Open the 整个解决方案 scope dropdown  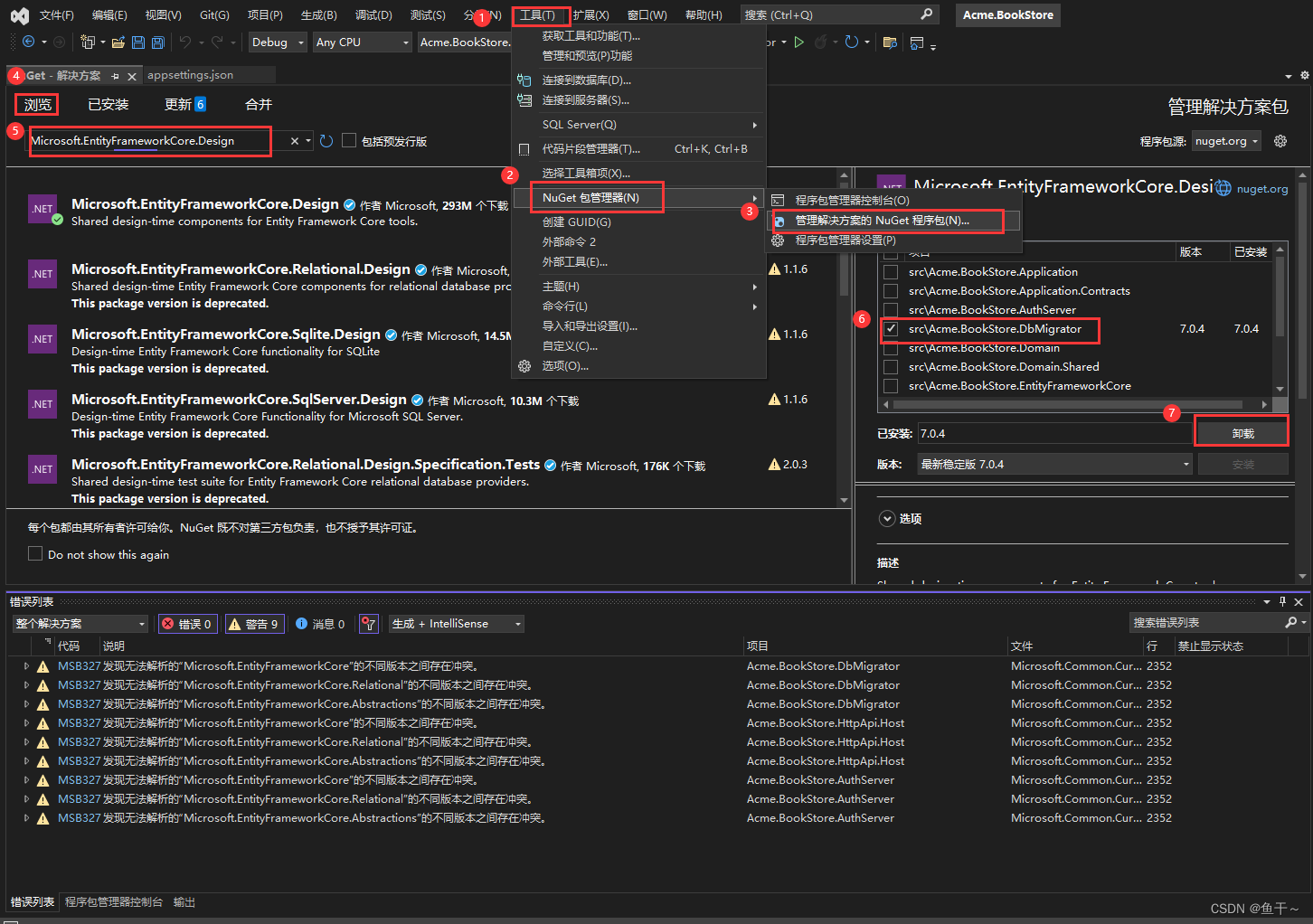click(x=80, y=624)
